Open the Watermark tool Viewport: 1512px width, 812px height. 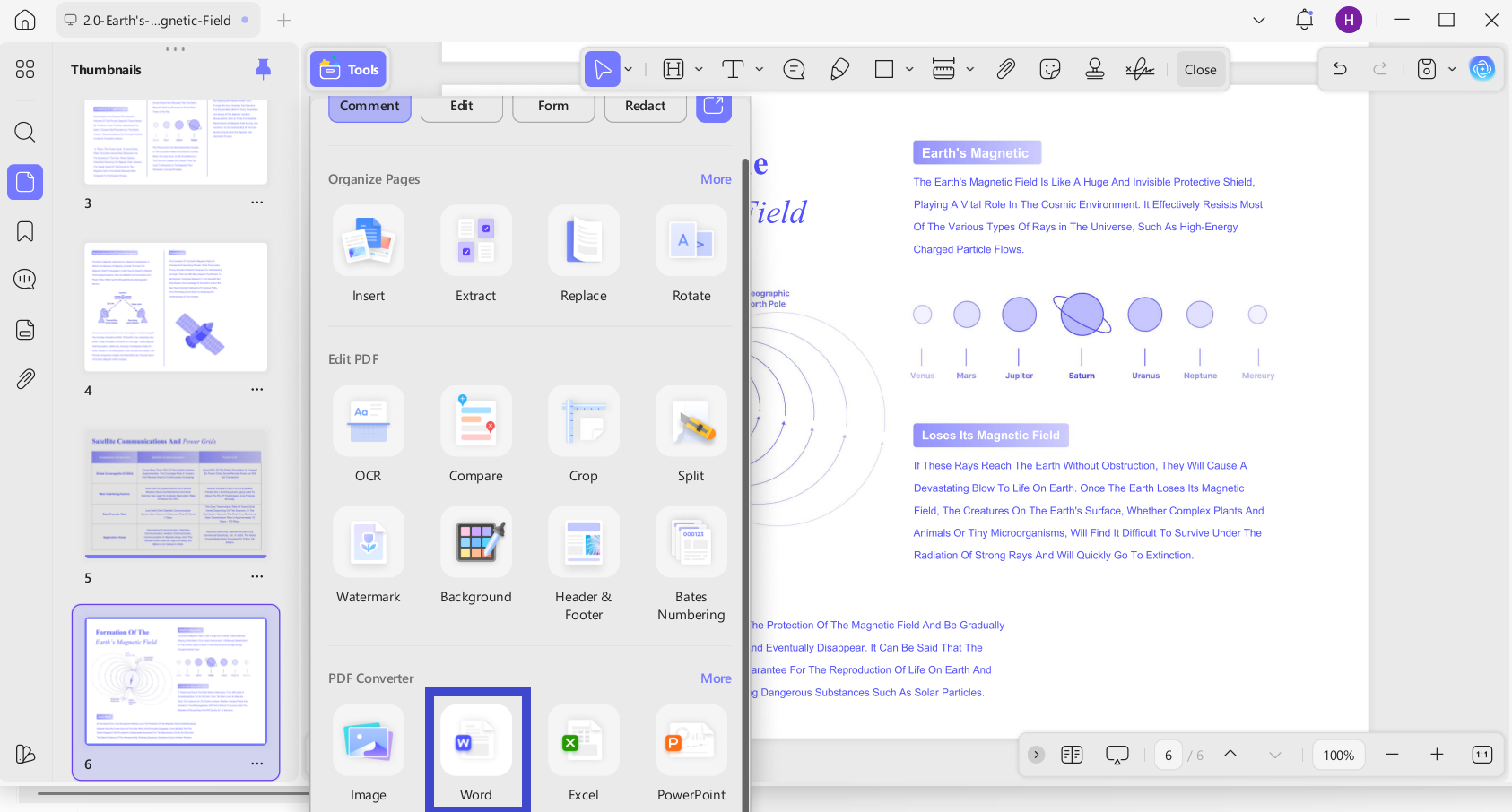click(x=368, y=542)
